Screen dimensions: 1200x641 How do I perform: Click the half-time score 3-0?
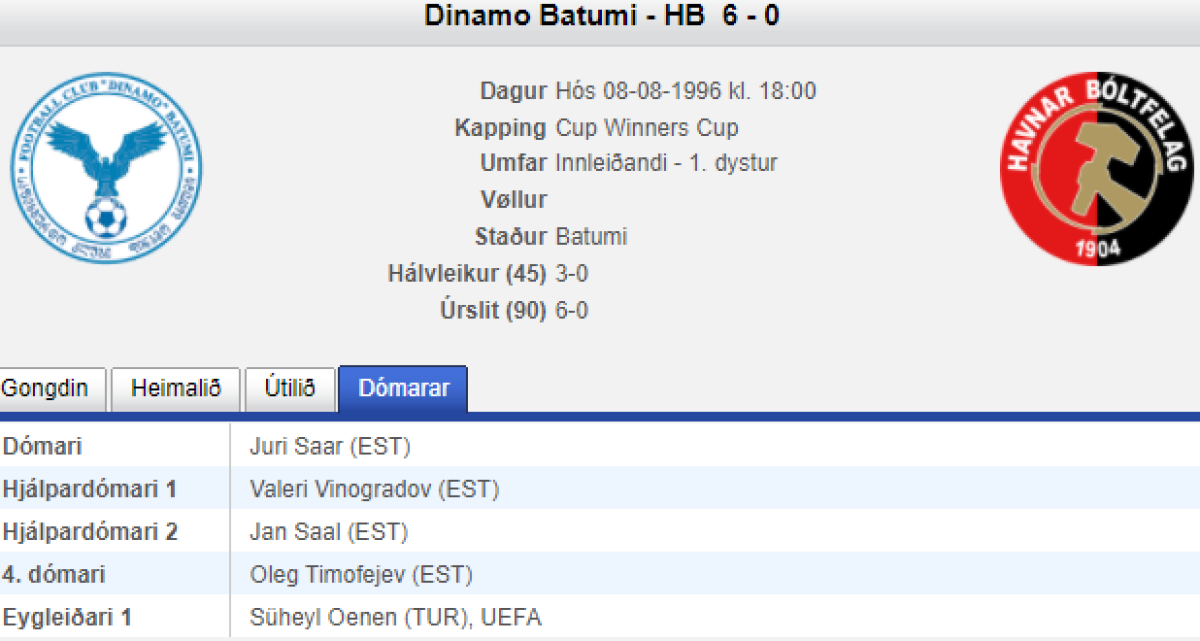tap(572, 274)
